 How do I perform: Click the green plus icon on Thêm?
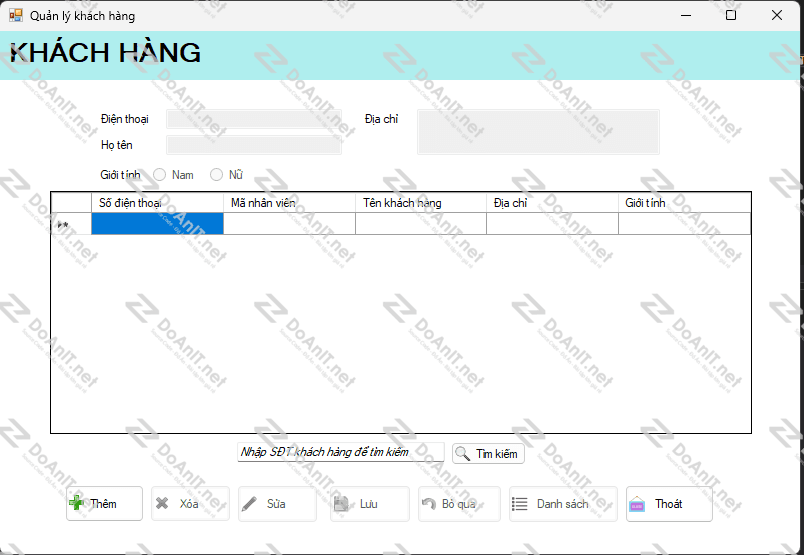[76, 503]
